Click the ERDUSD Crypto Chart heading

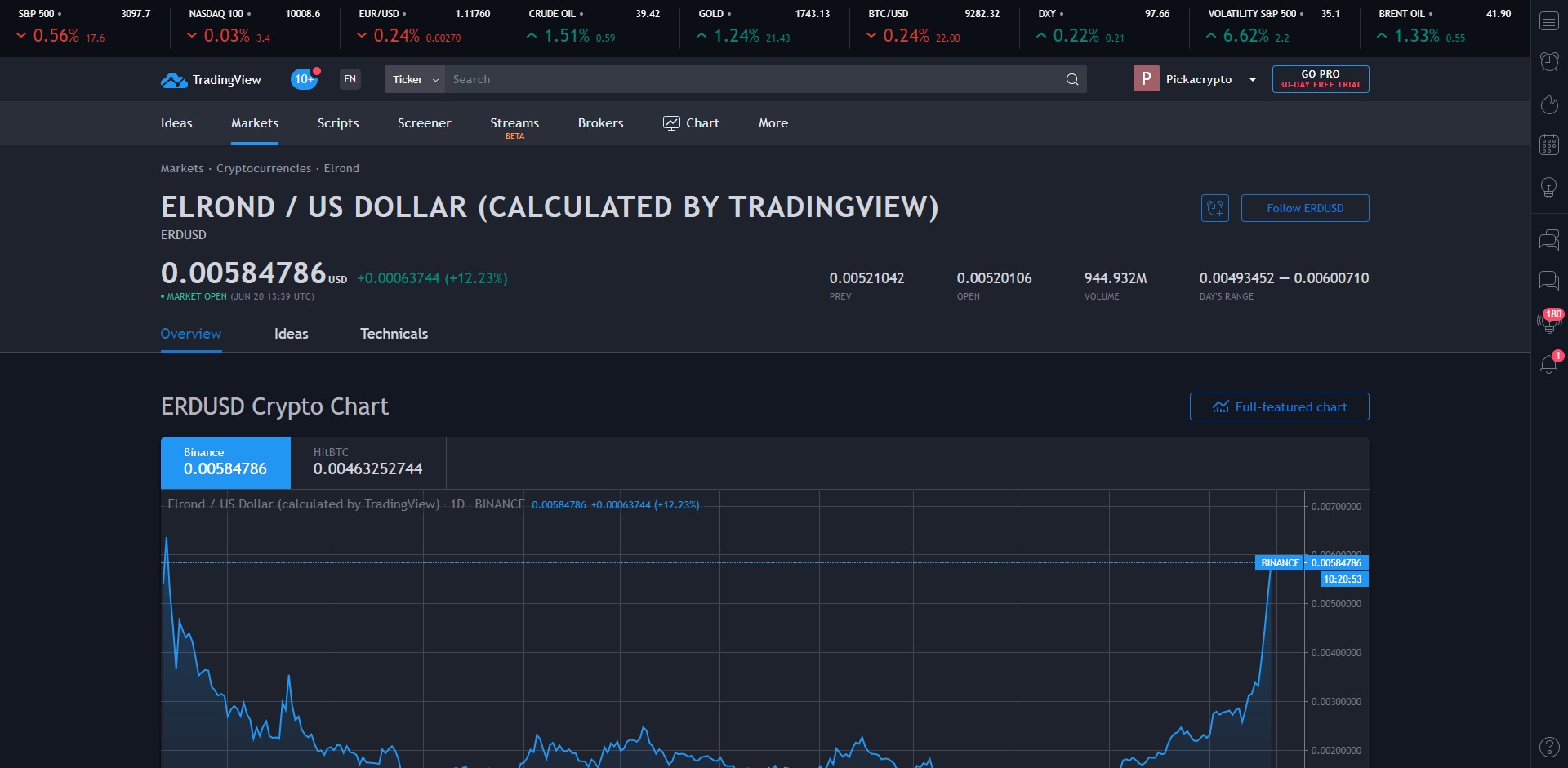274,406
